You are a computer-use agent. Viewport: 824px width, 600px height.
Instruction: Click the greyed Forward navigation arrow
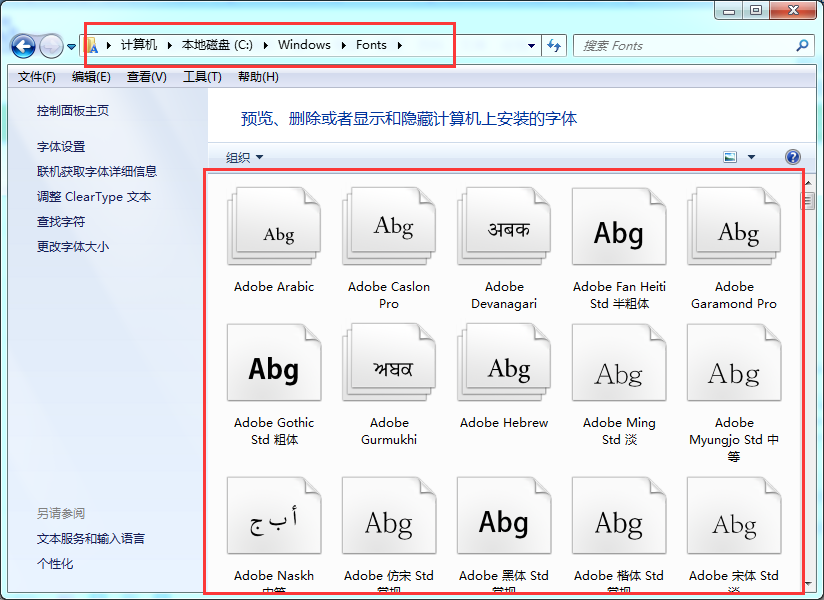pyautogui.click(x=51, y=46)
